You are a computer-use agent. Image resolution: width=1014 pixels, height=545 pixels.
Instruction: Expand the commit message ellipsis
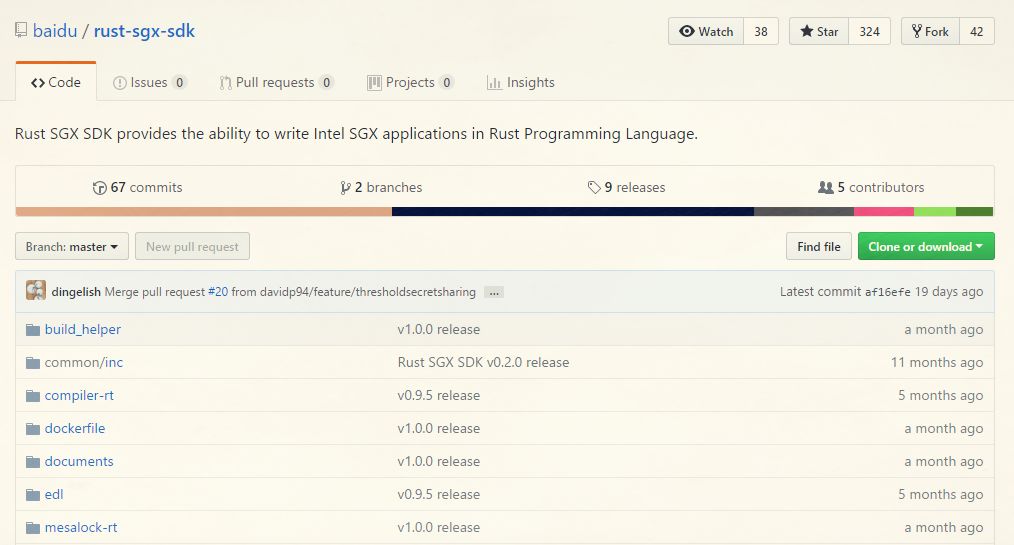pyautogui.click(x=494, y=293)
